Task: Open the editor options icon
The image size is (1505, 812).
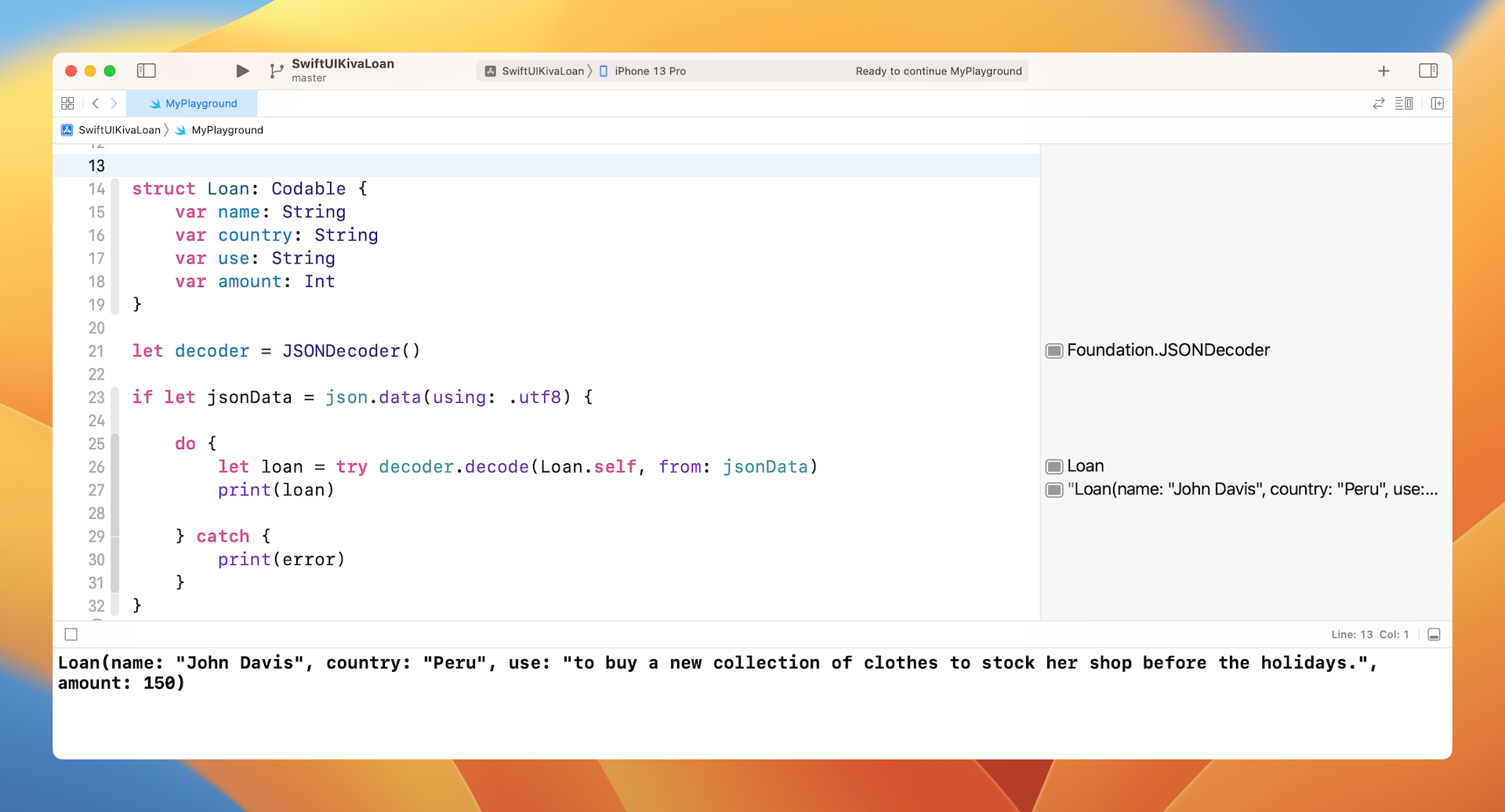Action: 1402,103
